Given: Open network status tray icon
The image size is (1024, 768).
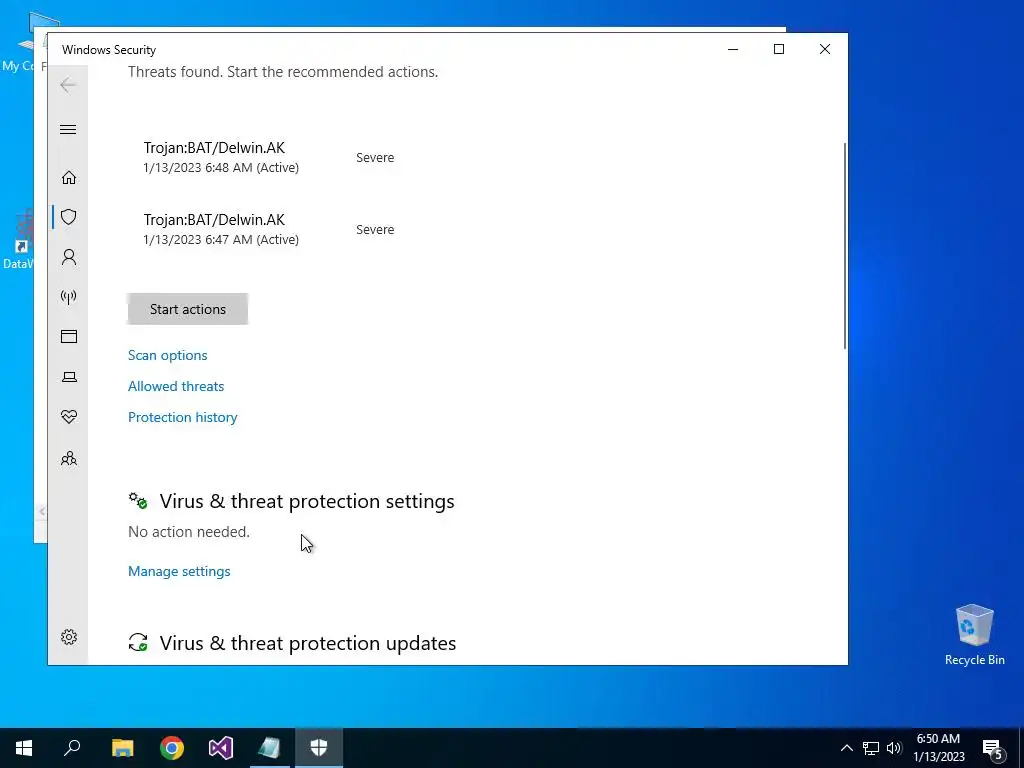Looking at the screenshot, I should (871, 748).
